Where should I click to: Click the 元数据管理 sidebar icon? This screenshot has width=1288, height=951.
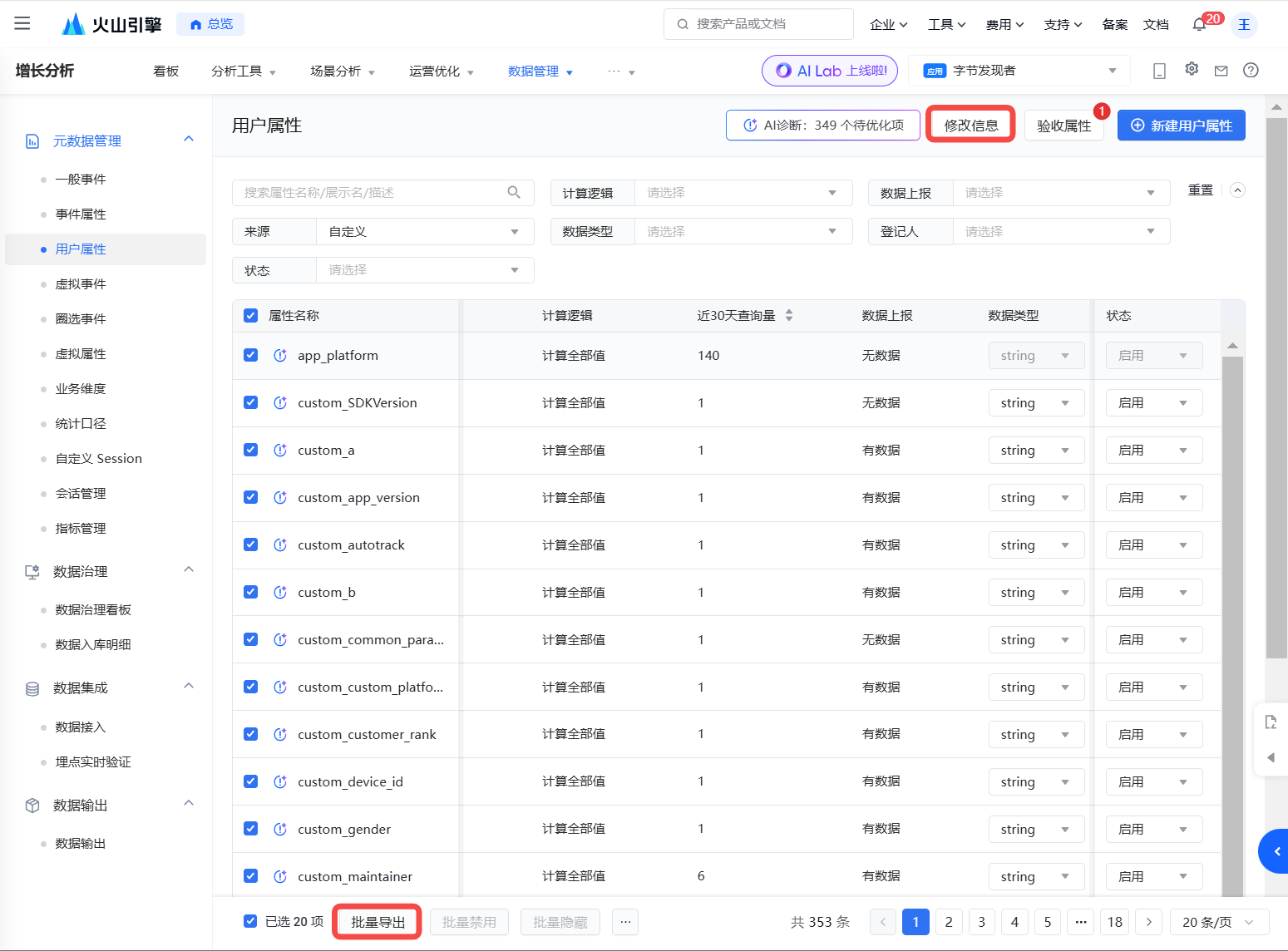point(32,141)
